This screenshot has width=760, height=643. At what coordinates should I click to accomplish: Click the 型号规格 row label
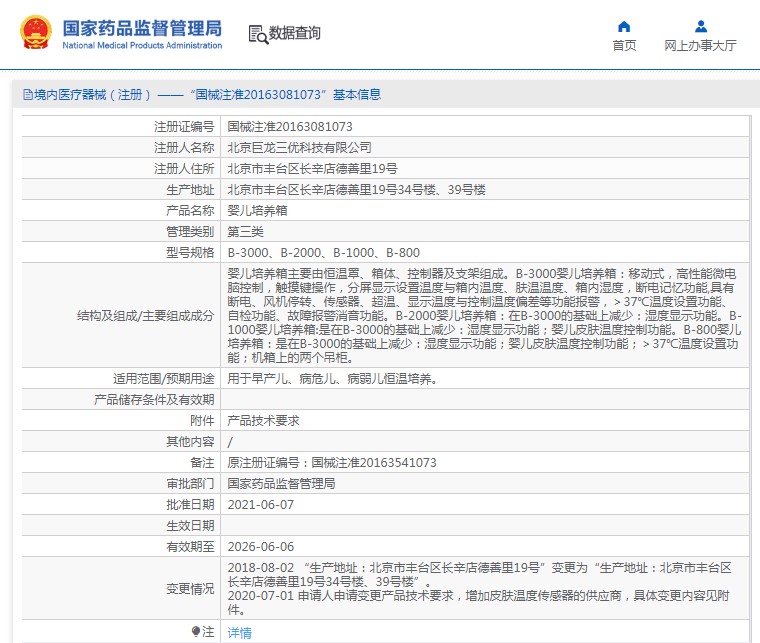coord(190,252)
